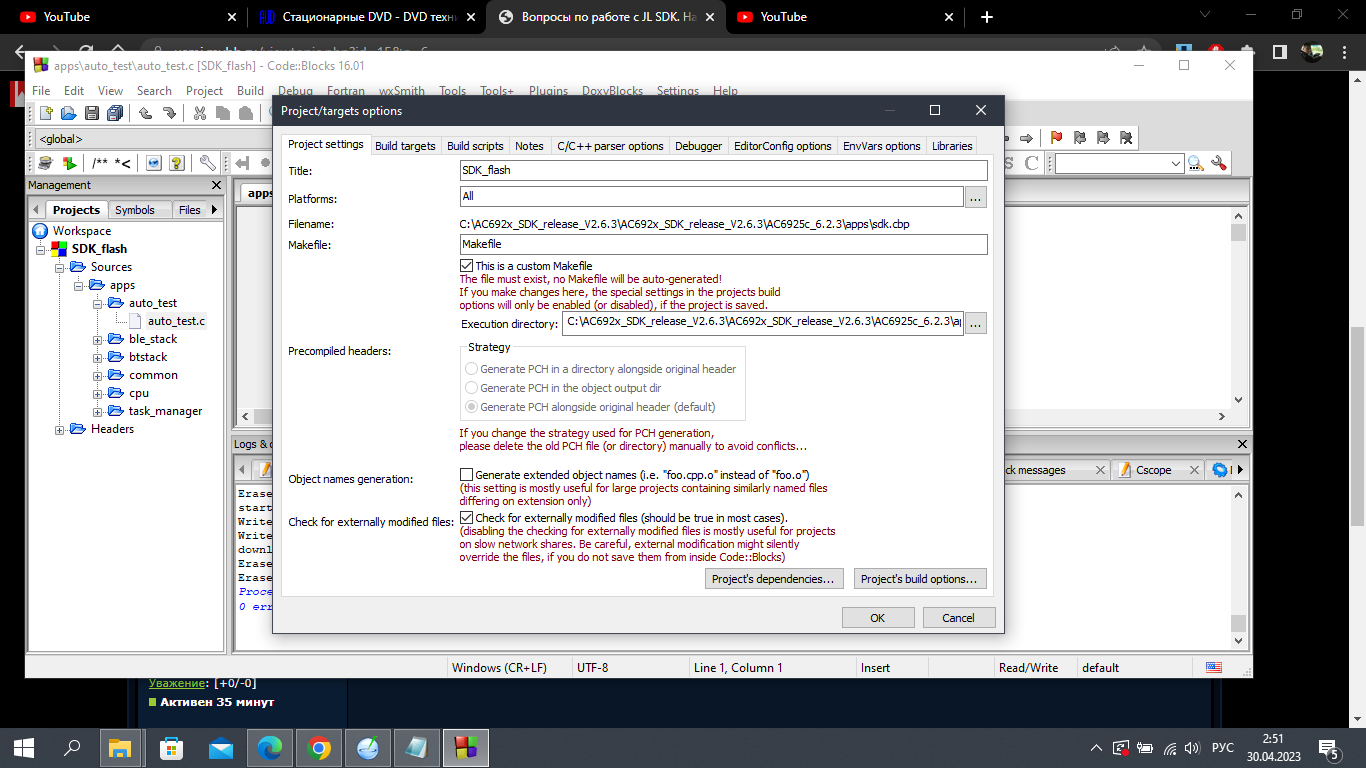Close the Logs panel
Viewport: 1366px width, 768px height.
(1242, 444)
